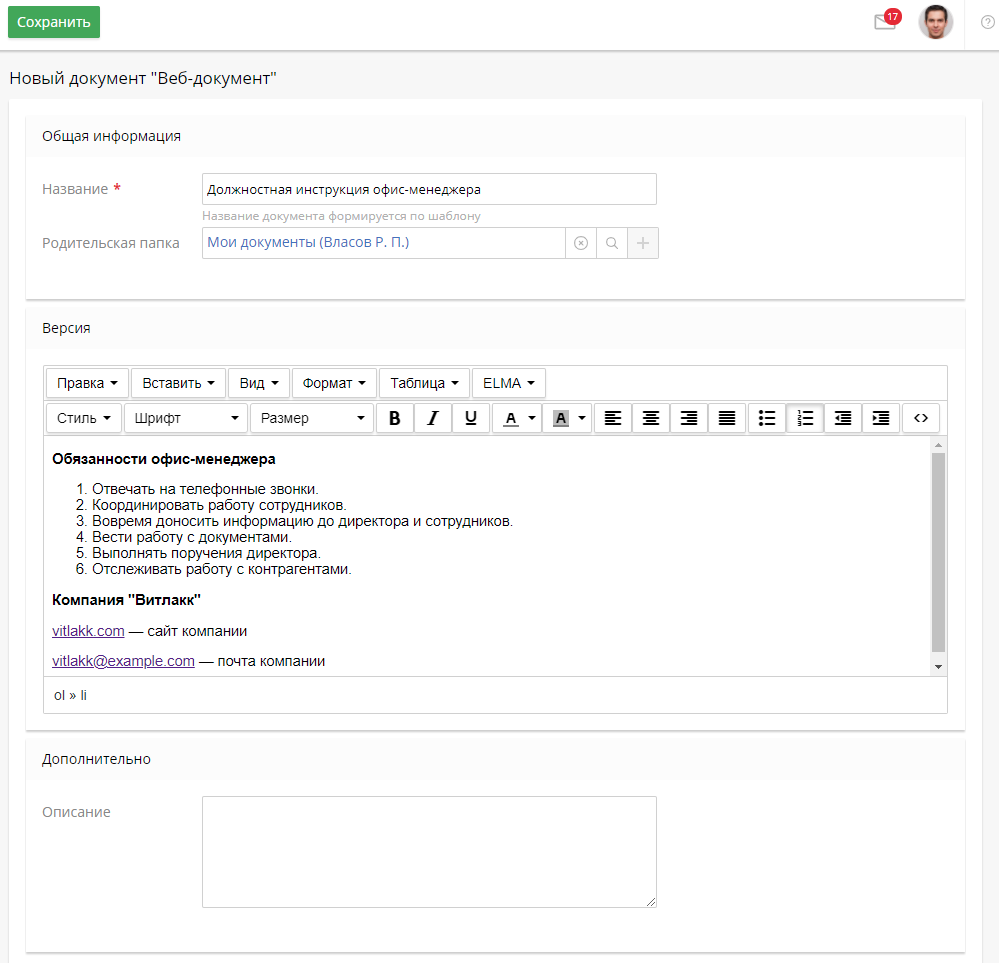Toggle bold formatting in the editor
The image size is (999, 963).
click(394, 418)
